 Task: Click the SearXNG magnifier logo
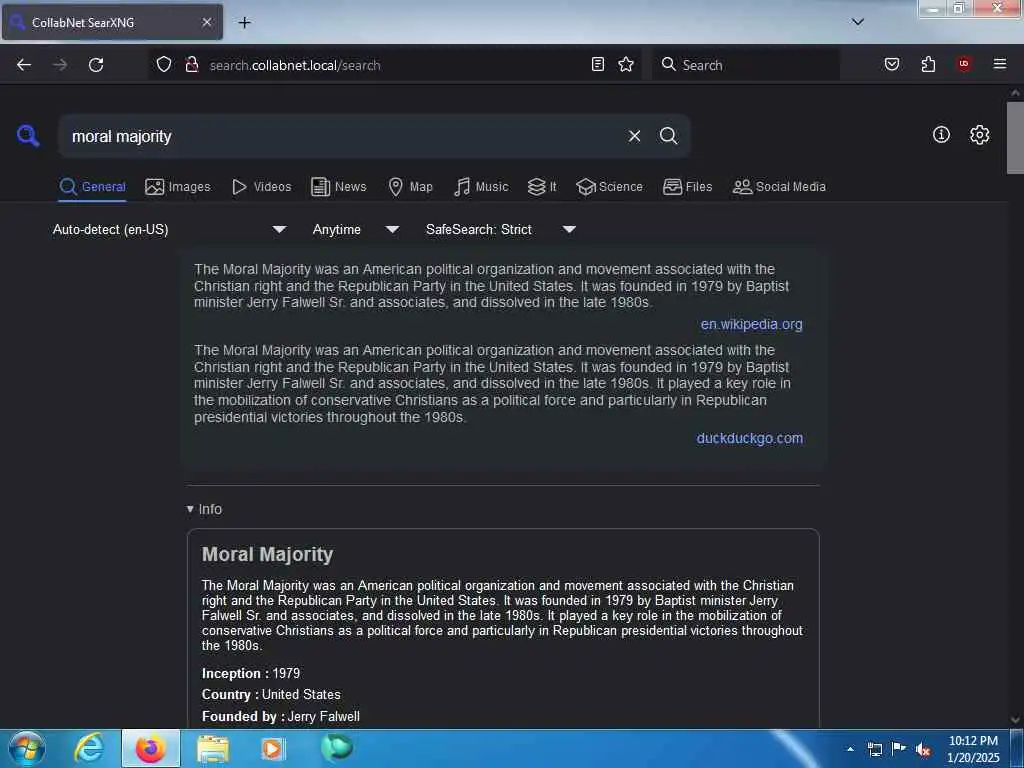click(28, 136)
